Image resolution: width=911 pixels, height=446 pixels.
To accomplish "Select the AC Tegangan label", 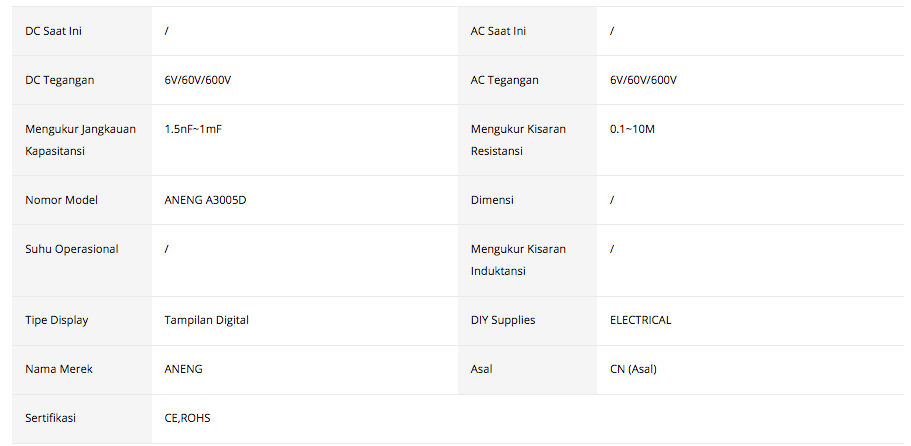I will (504, 80).
